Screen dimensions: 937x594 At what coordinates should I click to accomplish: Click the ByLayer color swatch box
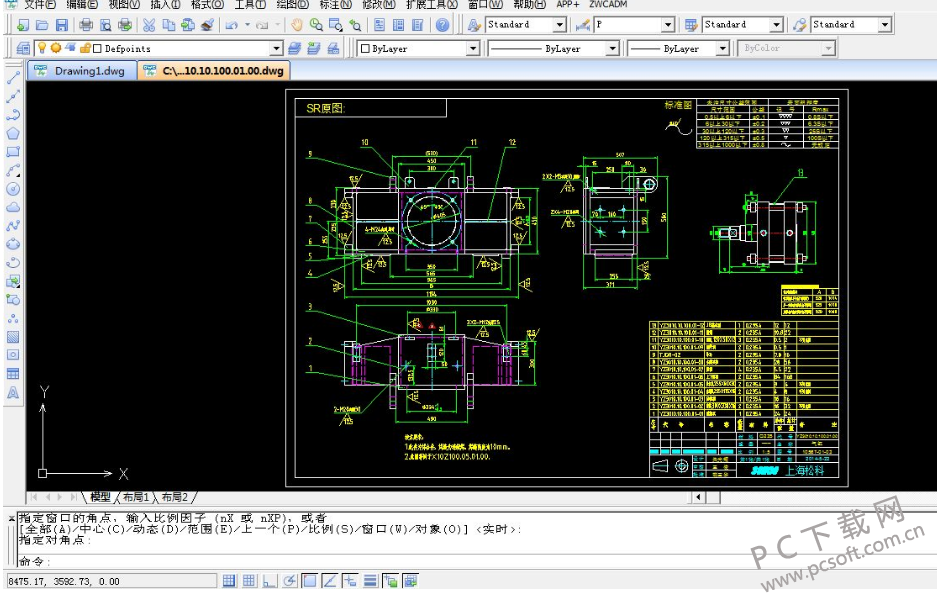(365, 48)
